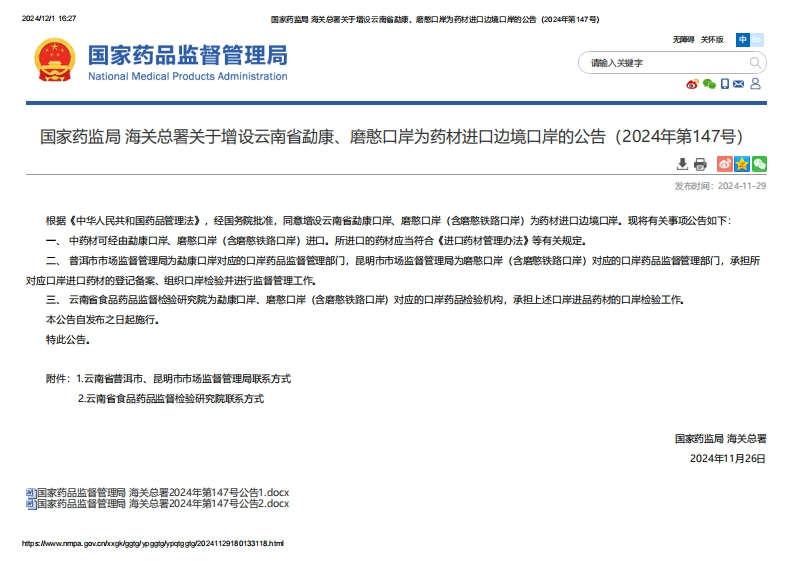Switch language to En

pos(757,40)
